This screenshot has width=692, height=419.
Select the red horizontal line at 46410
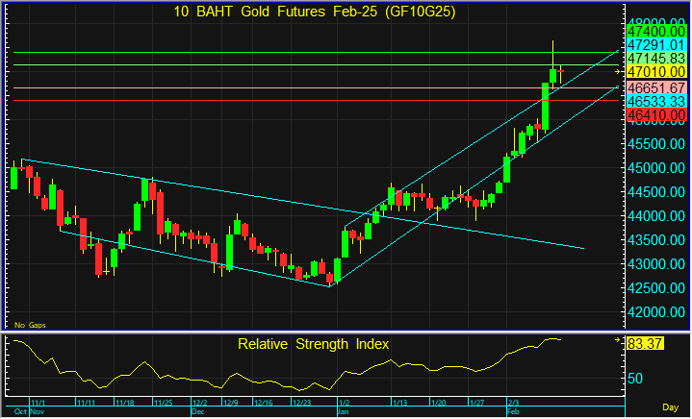[x=300, y=101]
